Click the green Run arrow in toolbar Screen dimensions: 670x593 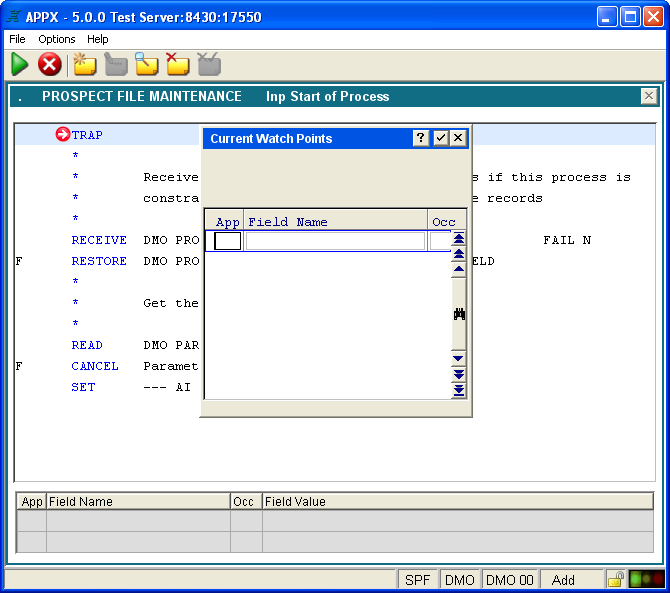20,65
